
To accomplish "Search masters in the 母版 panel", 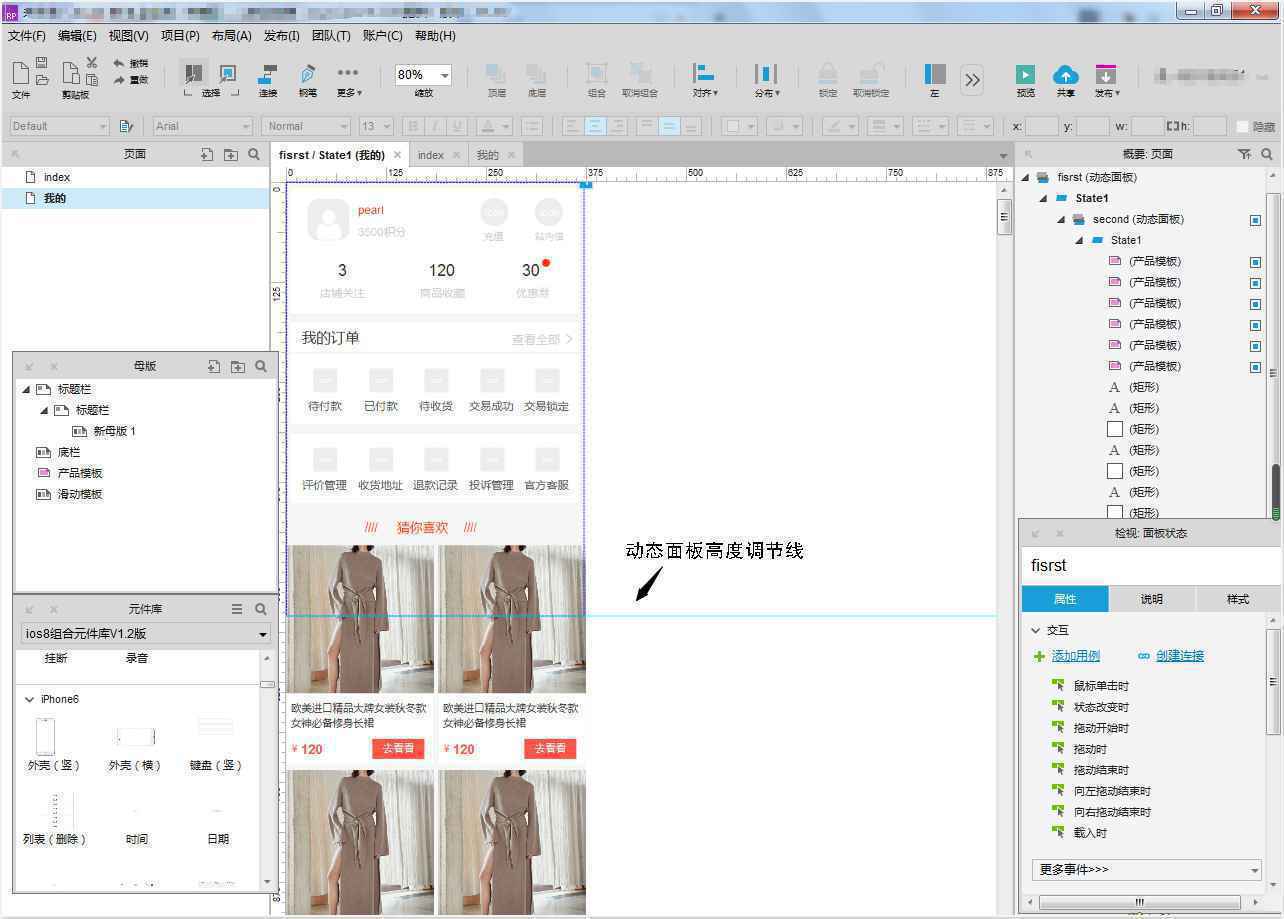I will (261, 366).
